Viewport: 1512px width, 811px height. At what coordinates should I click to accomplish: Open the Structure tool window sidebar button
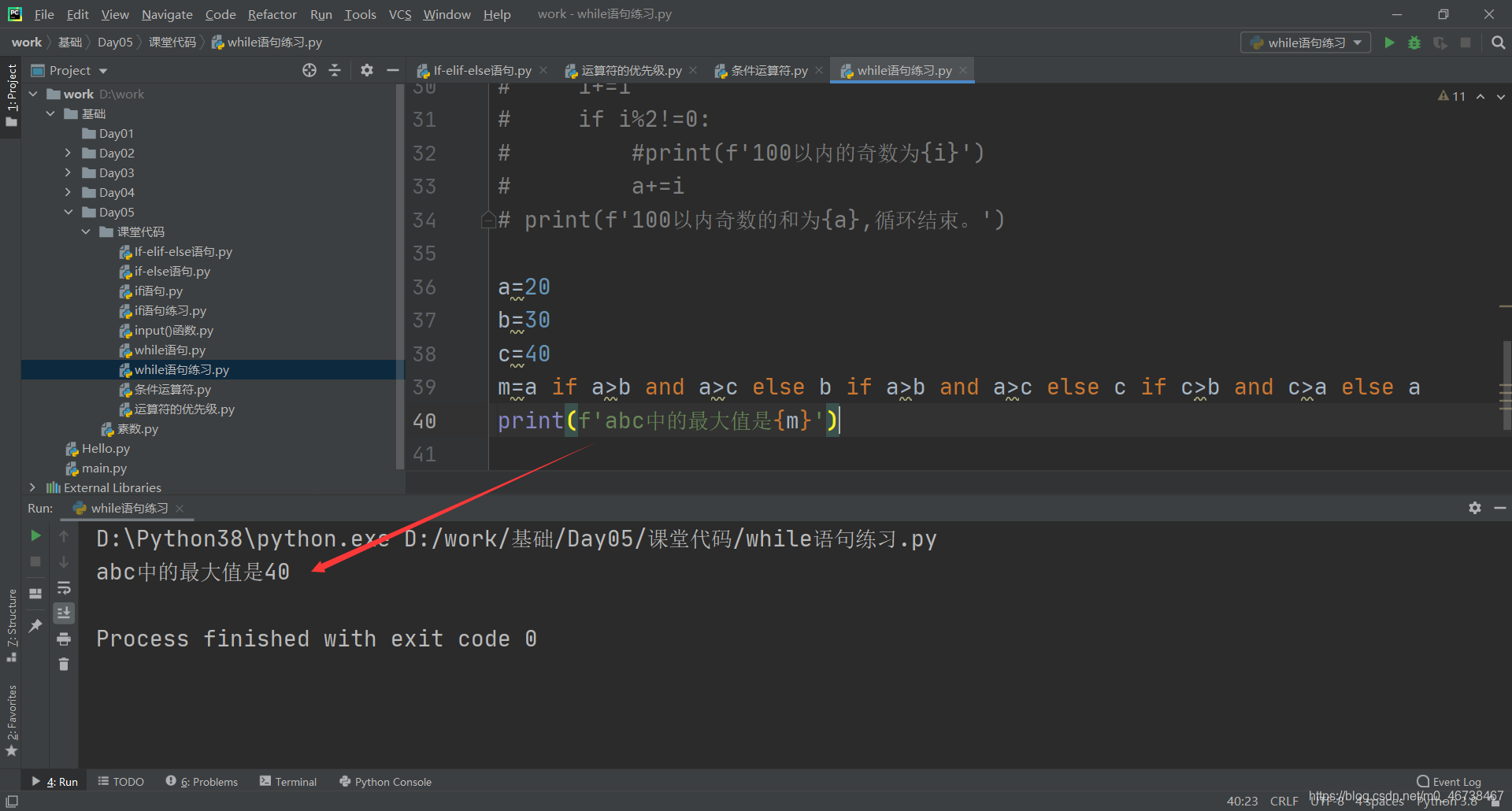click(11, 625)
